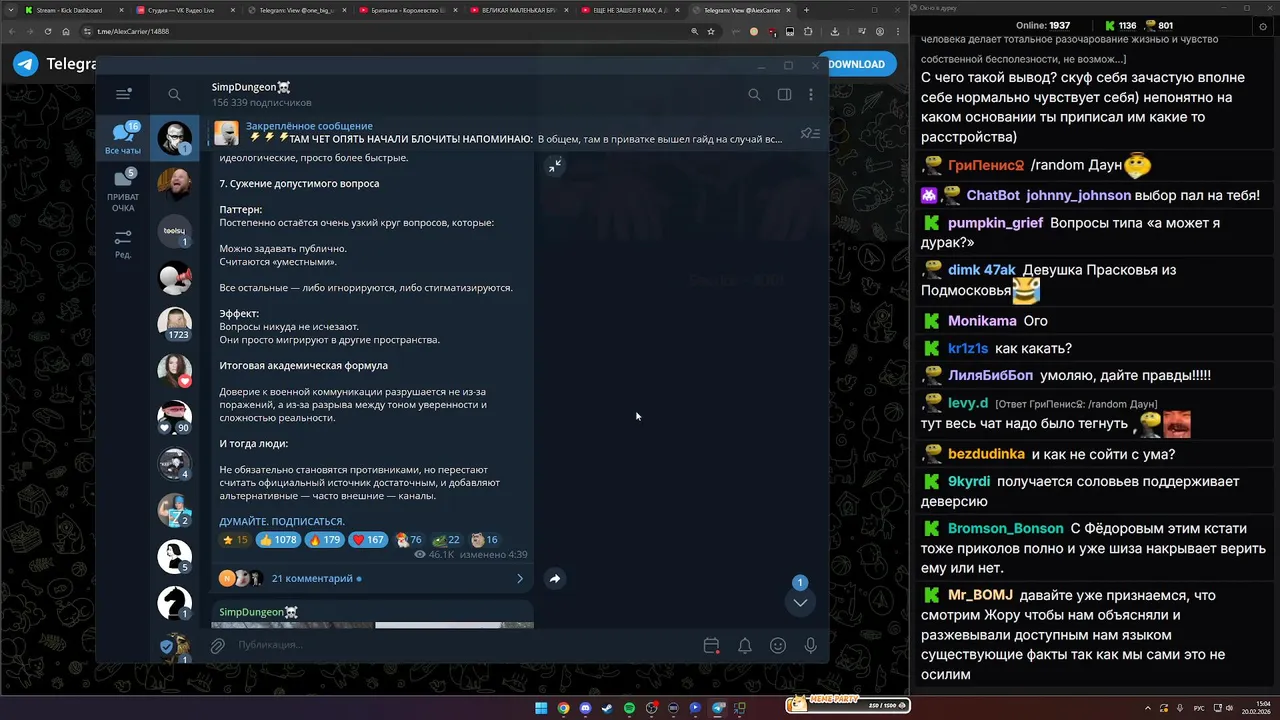The width and height of the screenshot is (1280, 720).
Task: Show the list of pinned messages
Action: pyautogui.click(x=810, y=133)
